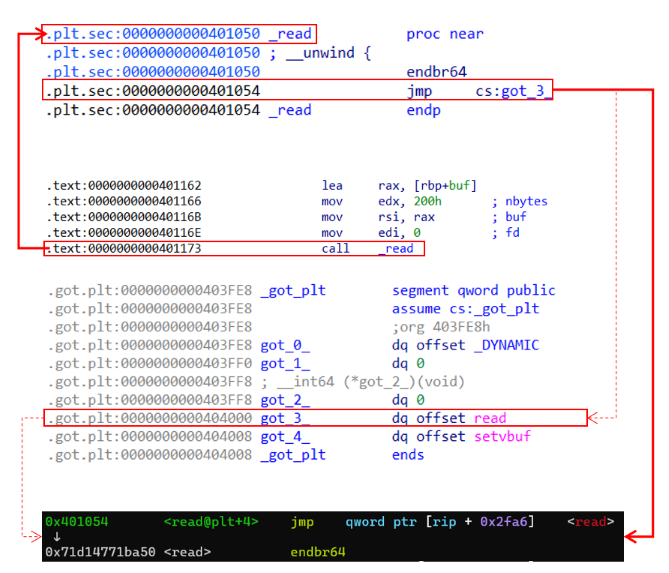The height and width of the screenshot is (573, 669).
Task: Click the _DYNAMIC offset reference
Action: 506,345
